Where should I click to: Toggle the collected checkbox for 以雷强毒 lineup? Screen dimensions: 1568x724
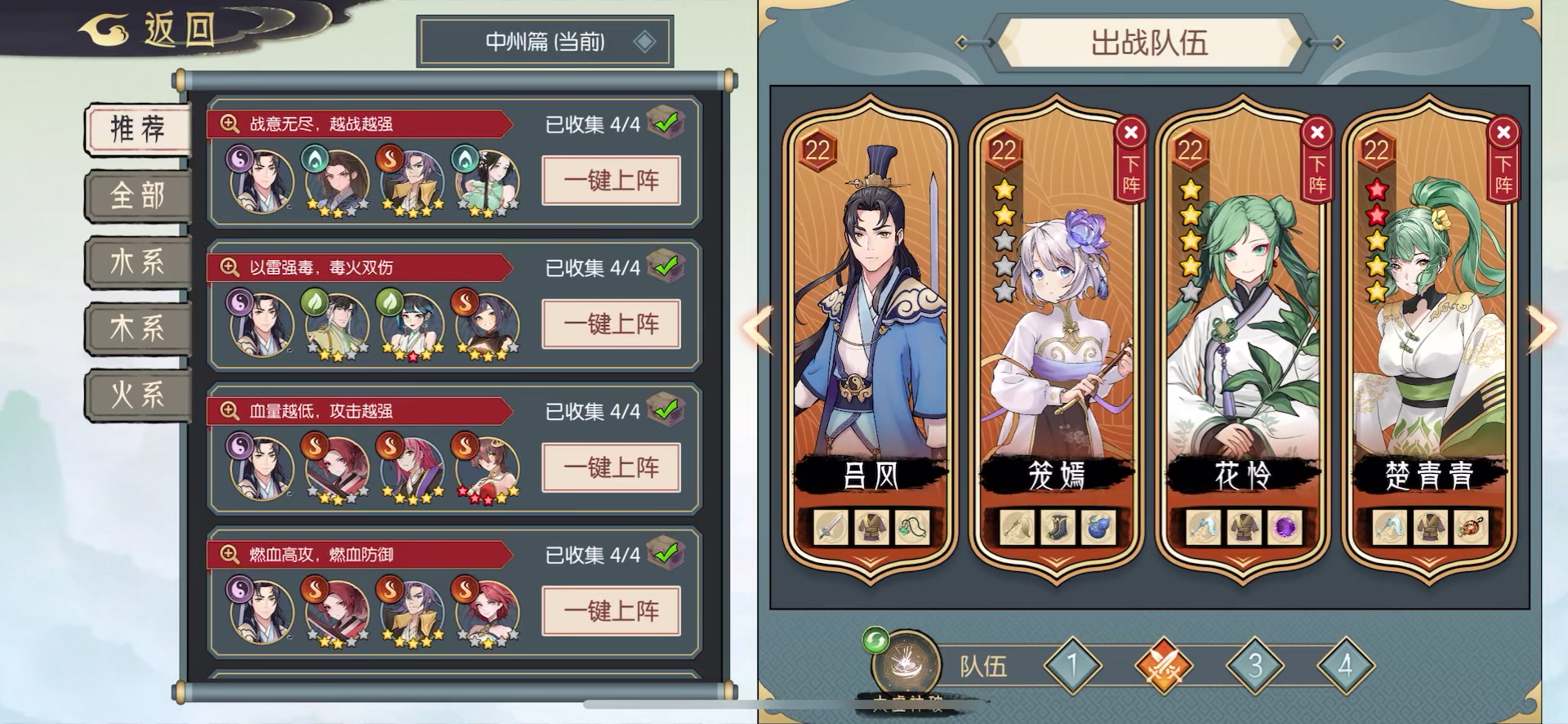[x=666, y=266]
